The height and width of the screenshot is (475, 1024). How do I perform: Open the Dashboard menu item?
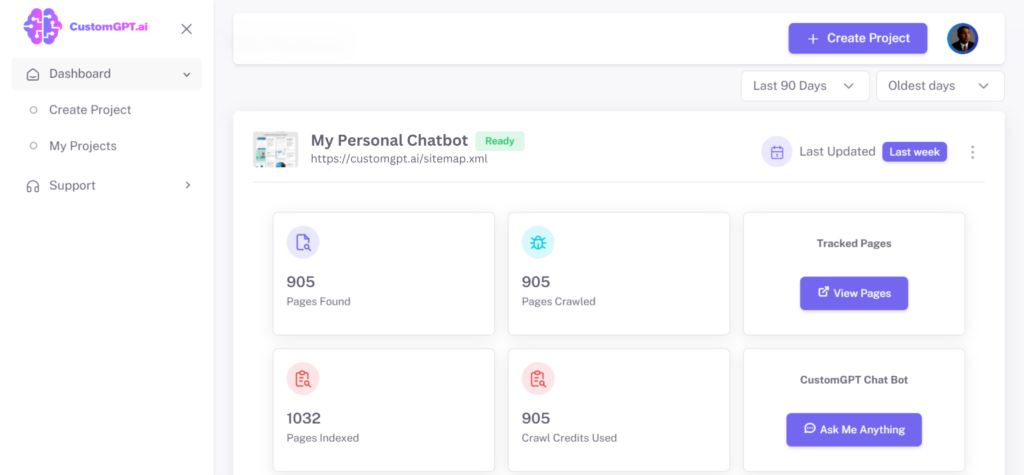[x=106, y=74]
